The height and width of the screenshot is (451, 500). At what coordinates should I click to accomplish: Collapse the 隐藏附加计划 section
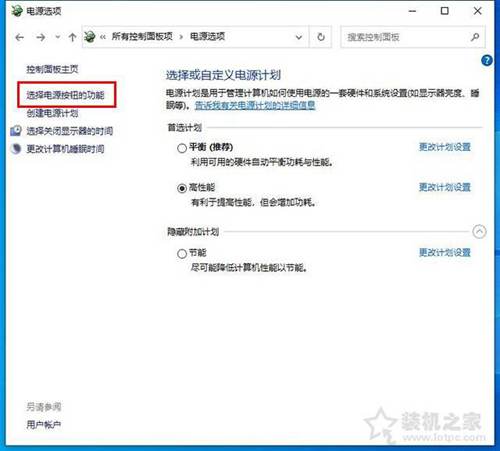tap(479, 232)
